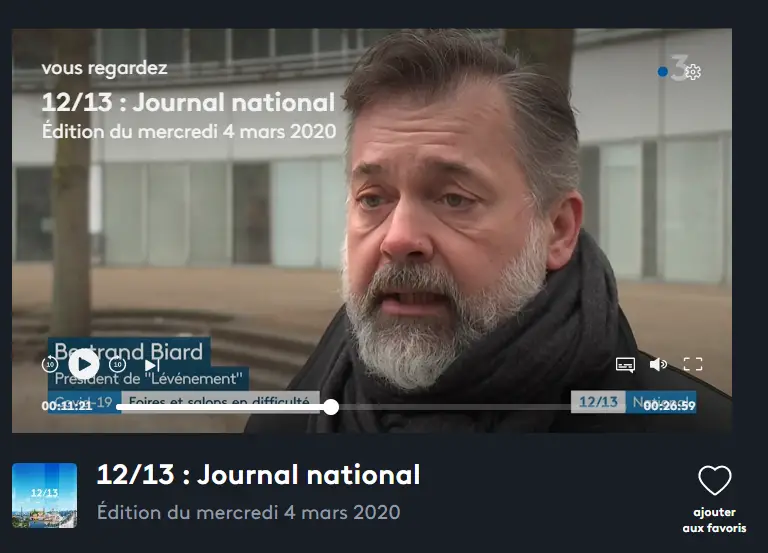This screenshot has width=768, height=553.
Task: Jump to the next video
Action: [152, 365]
